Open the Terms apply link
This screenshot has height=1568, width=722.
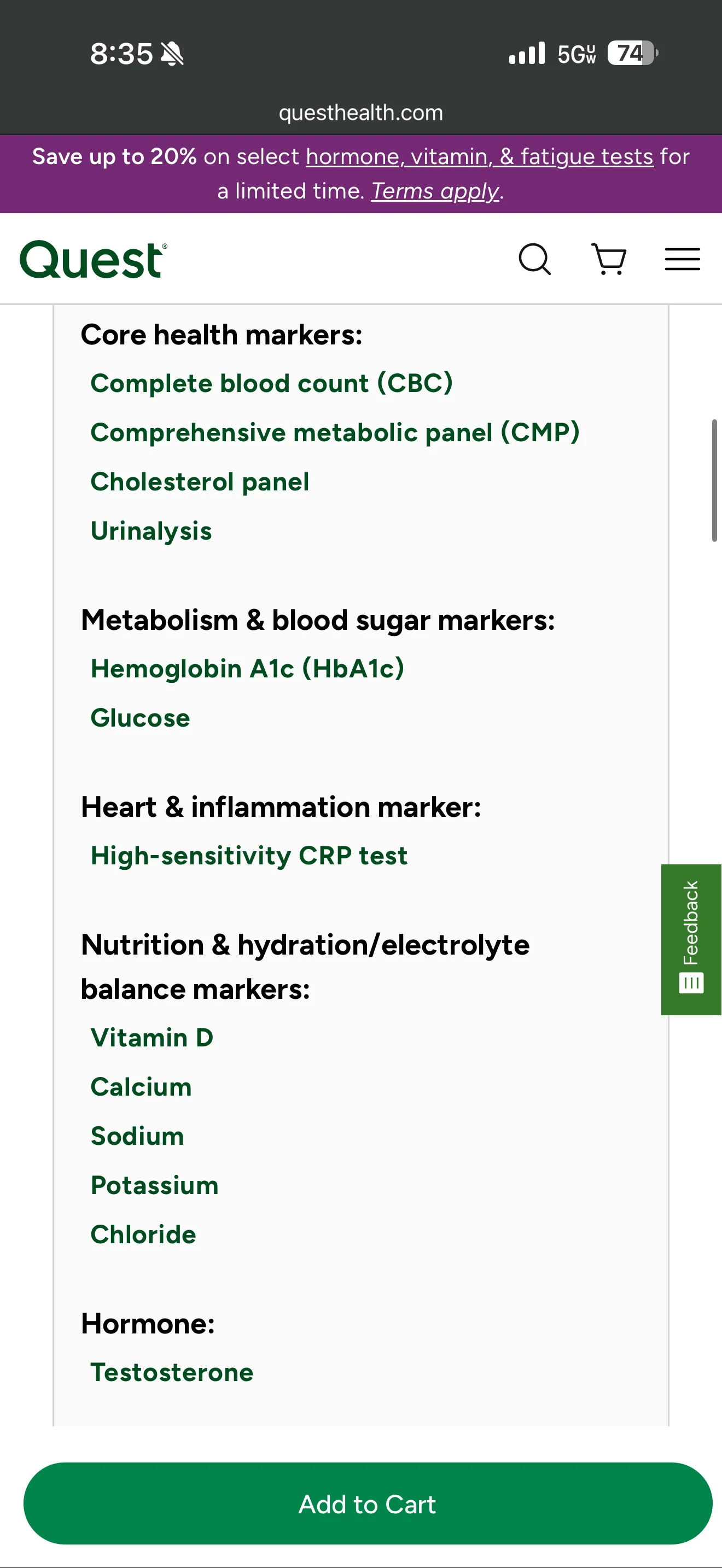(x=435, y=191)
